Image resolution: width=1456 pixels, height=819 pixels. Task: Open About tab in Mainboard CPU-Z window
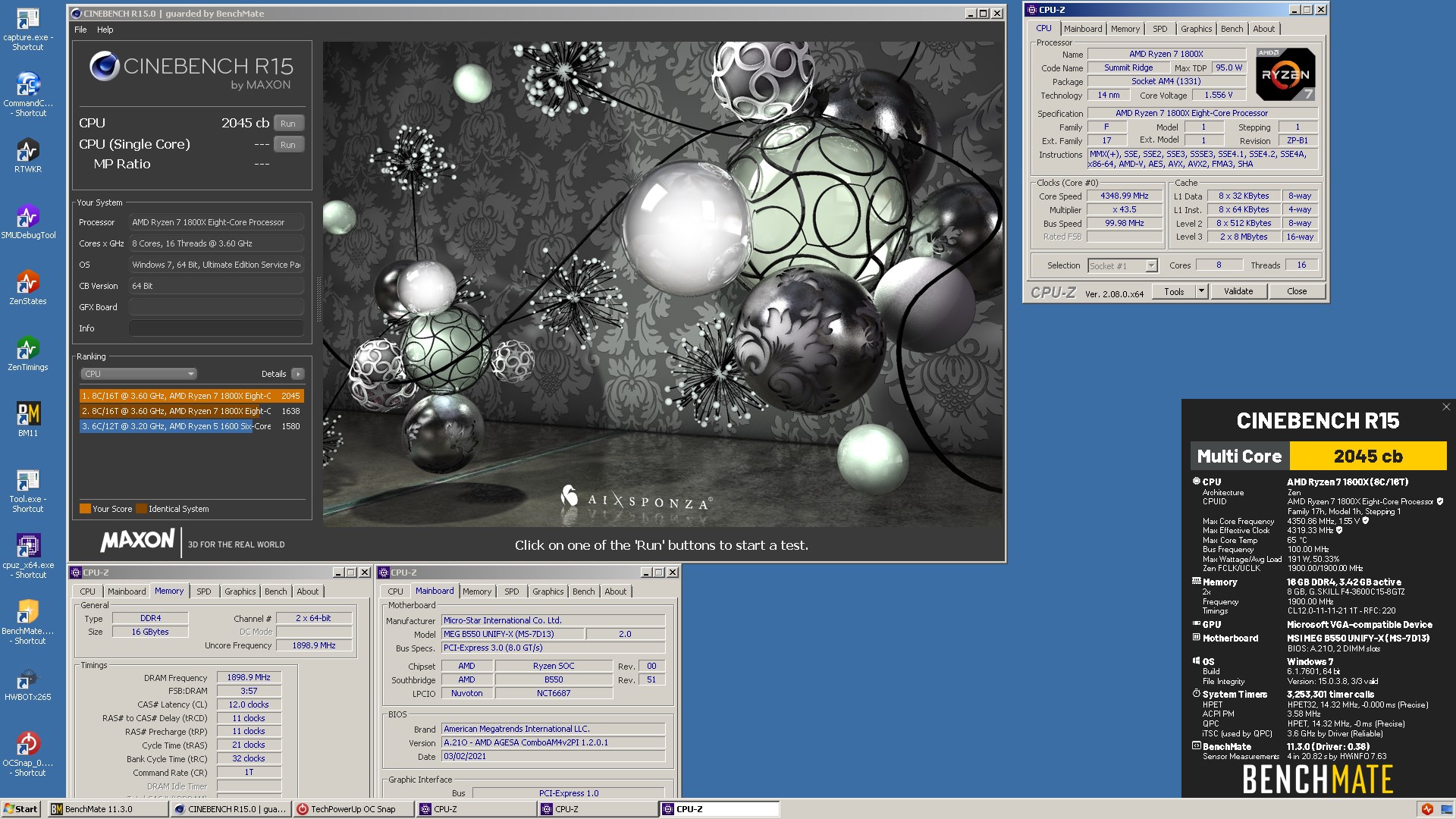(x=616, y=591)
